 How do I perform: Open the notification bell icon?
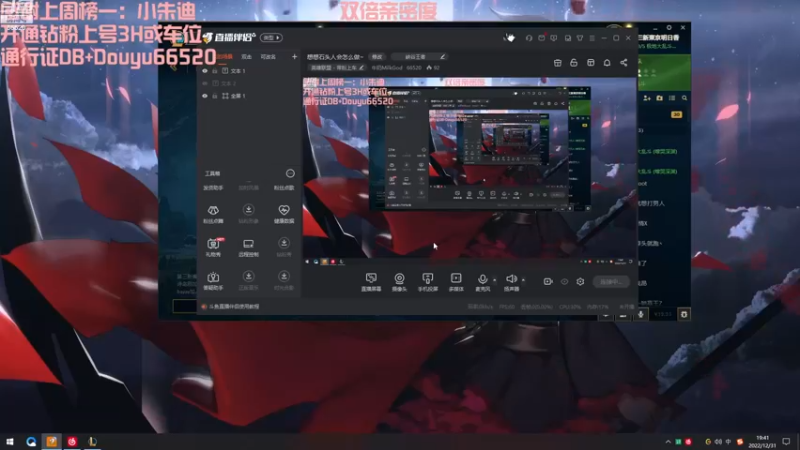(x=607, y=62)
